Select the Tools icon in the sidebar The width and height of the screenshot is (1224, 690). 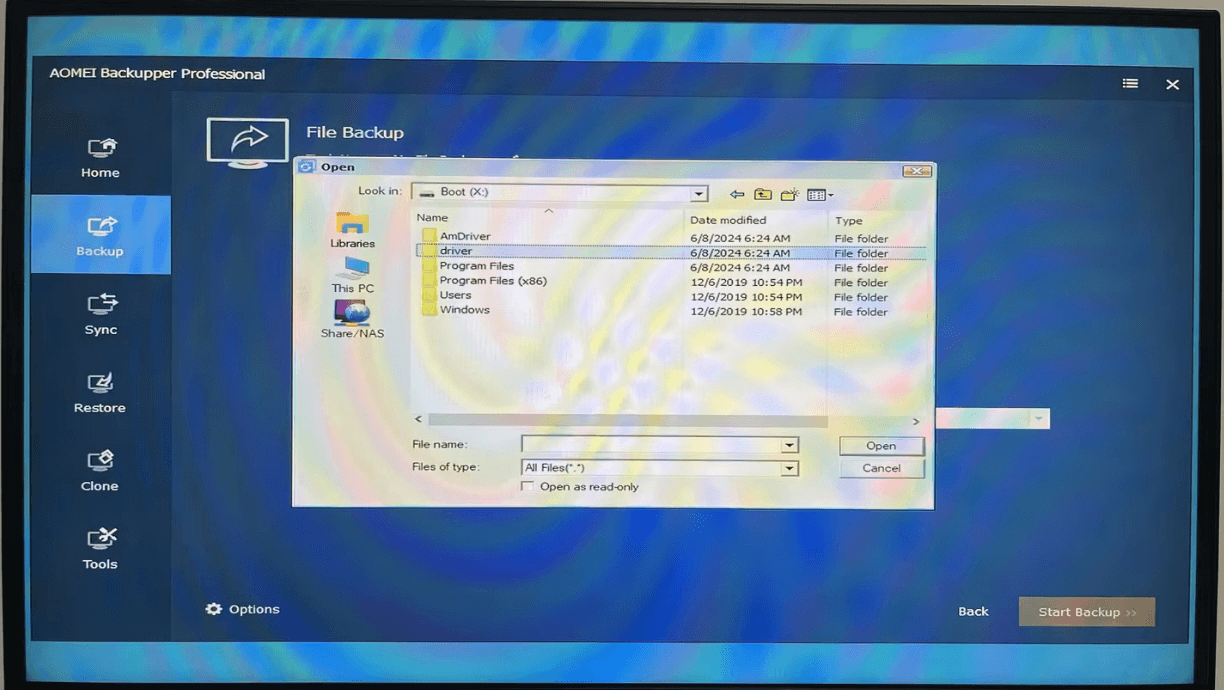point(99,545)
